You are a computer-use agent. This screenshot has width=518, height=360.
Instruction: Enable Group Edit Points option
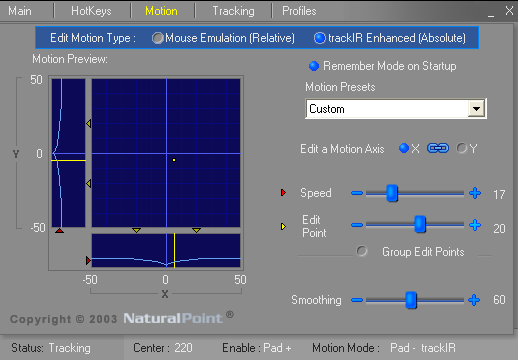tap(362, 251)
